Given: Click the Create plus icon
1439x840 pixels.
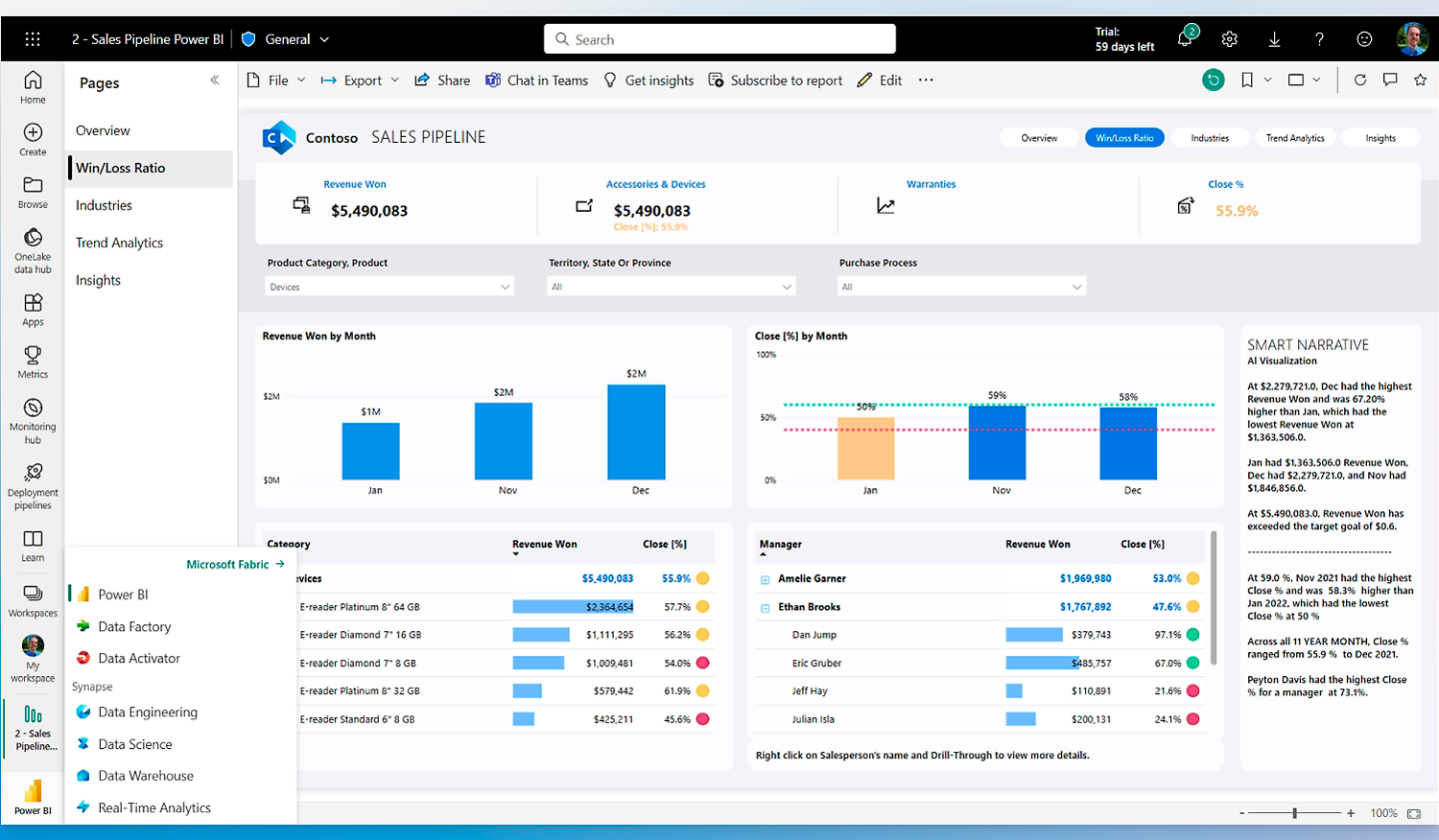Looking at the screenshot, I should click(33, 132).
